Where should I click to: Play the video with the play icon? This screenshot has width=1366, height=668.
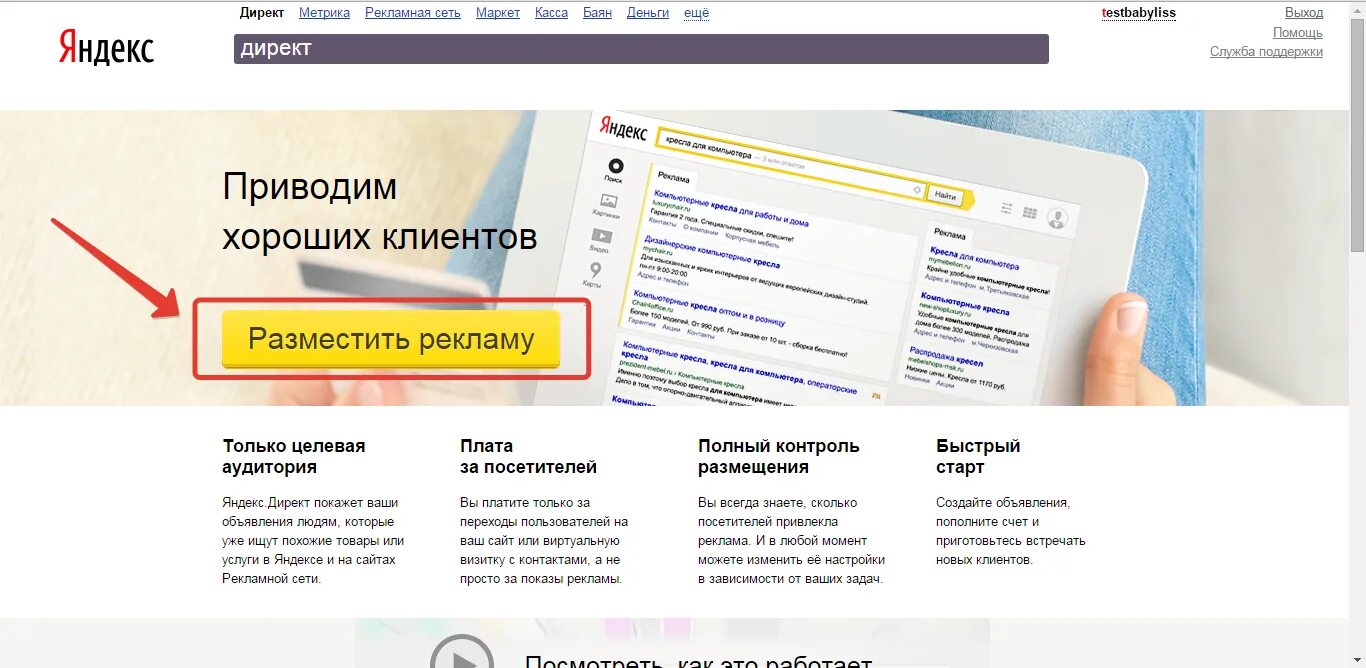462,654
